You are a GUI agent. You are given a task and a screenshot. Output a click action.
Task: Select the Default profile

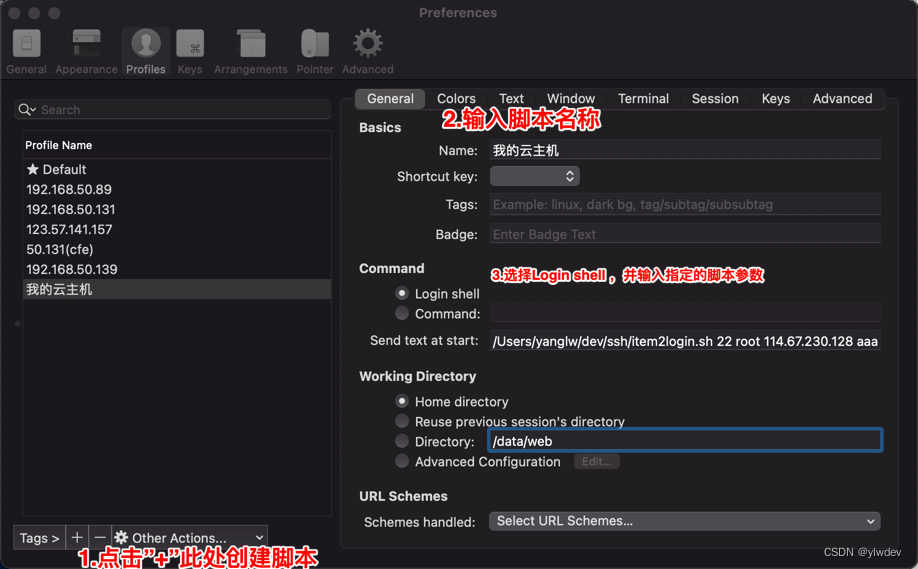coord(177,169)
